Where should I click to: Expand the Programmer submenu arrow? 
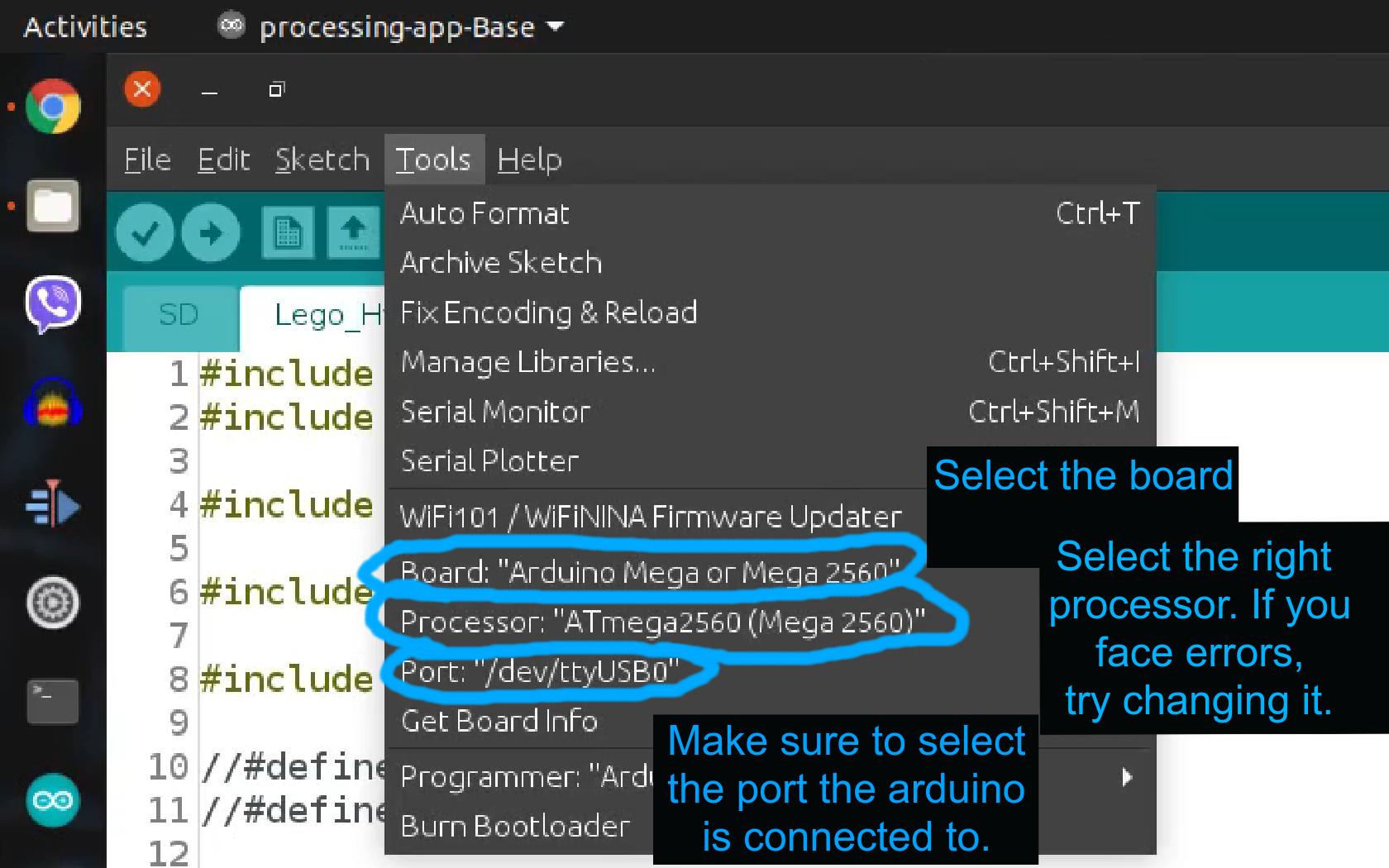pos(1126,777)
